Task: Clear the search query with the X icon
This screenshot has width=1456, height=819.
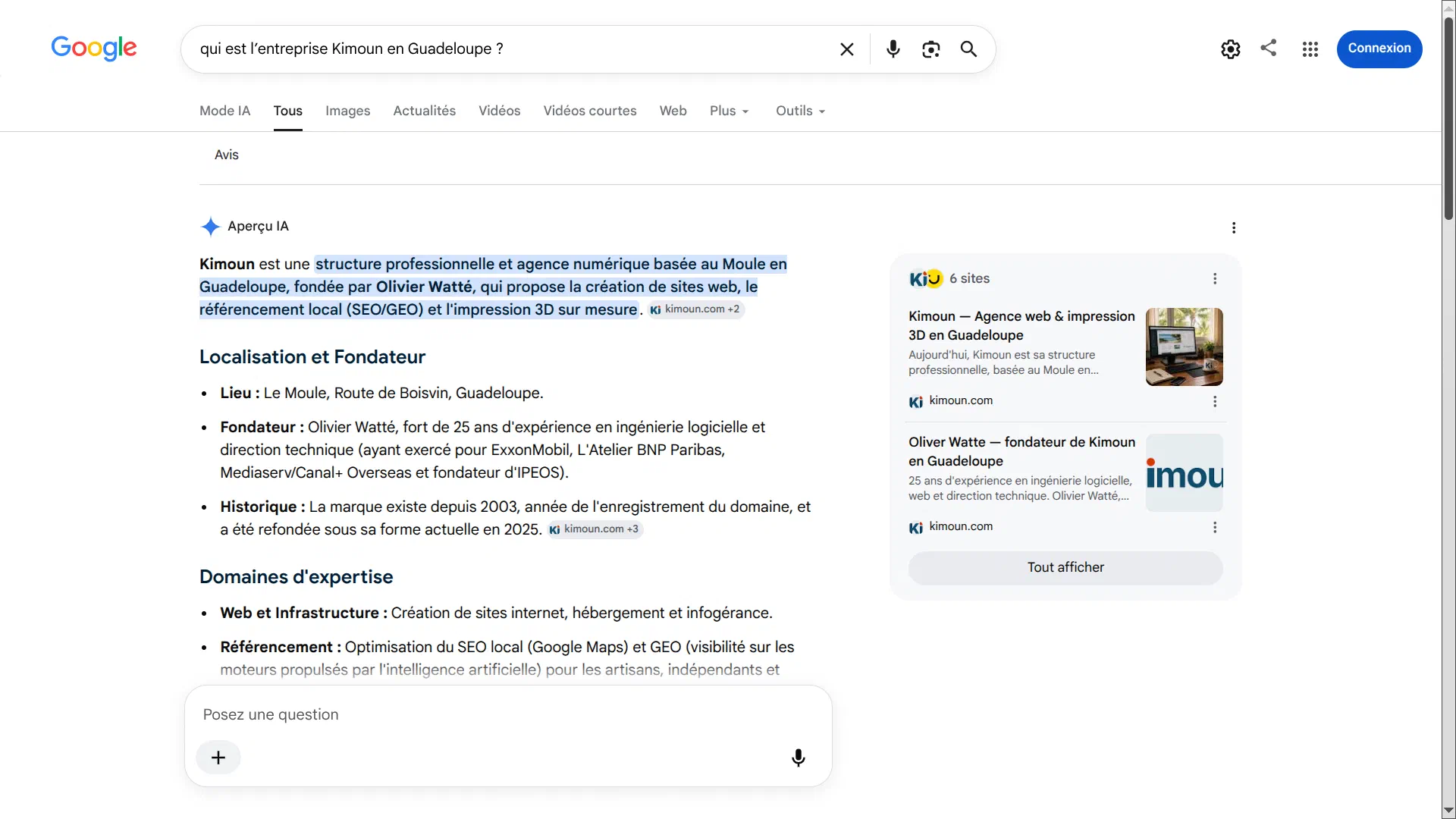Action: (x=847, y=49)
